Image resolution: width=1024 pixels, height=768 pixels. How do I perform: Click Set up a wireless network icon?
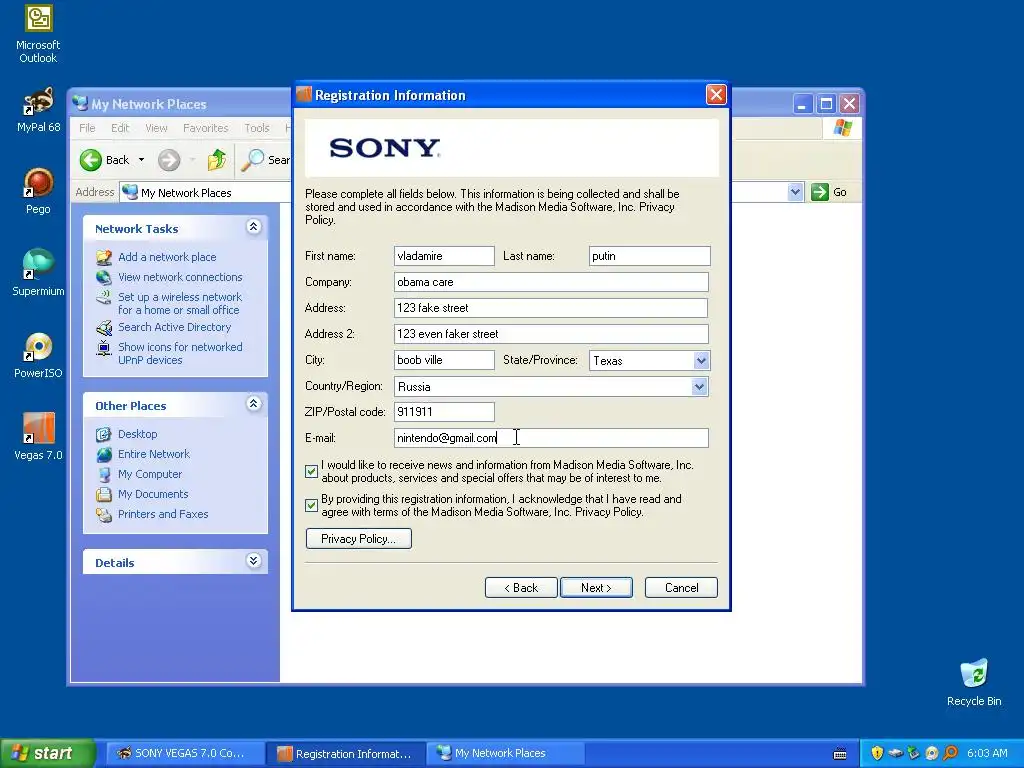104,297
